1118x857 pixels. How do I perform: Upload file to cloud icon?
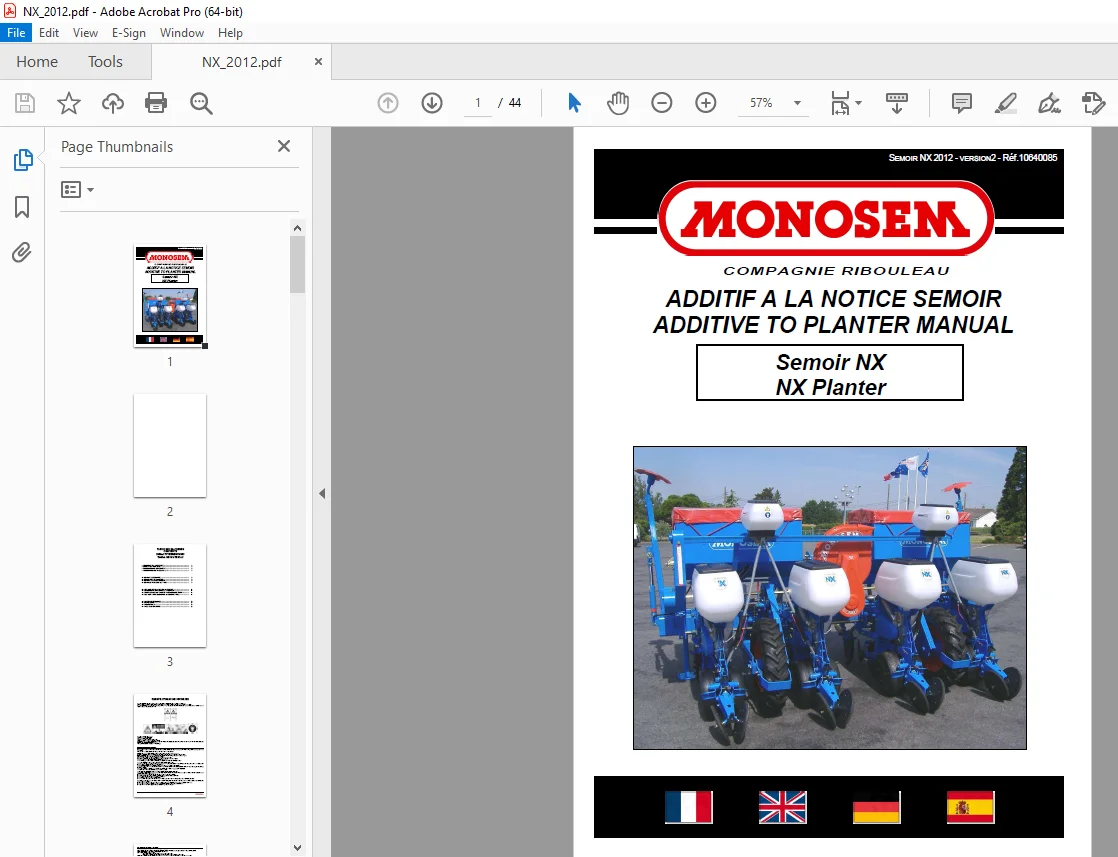(x=113, y=103)
